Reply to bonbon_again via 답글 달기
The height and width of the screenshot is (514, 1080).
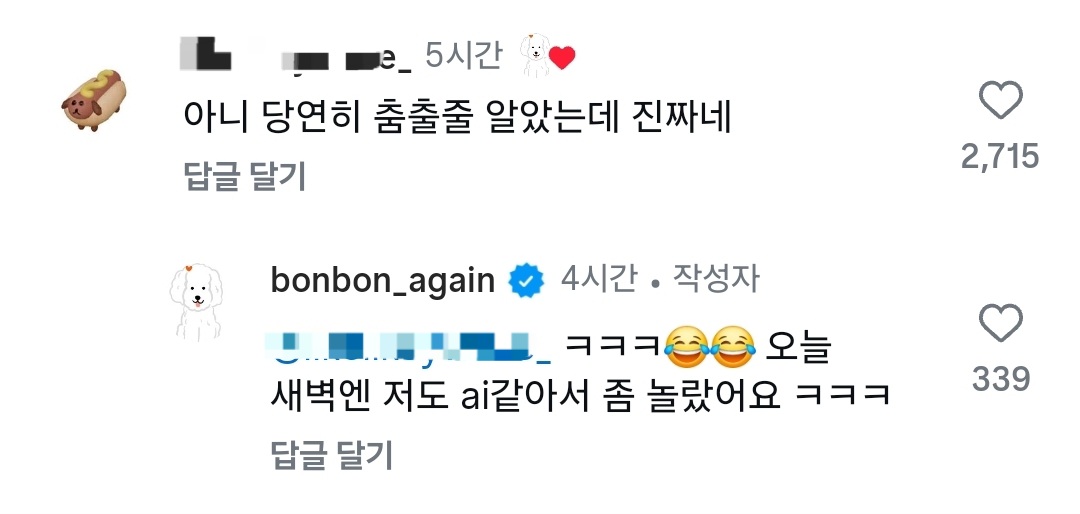tap(332, 455)
